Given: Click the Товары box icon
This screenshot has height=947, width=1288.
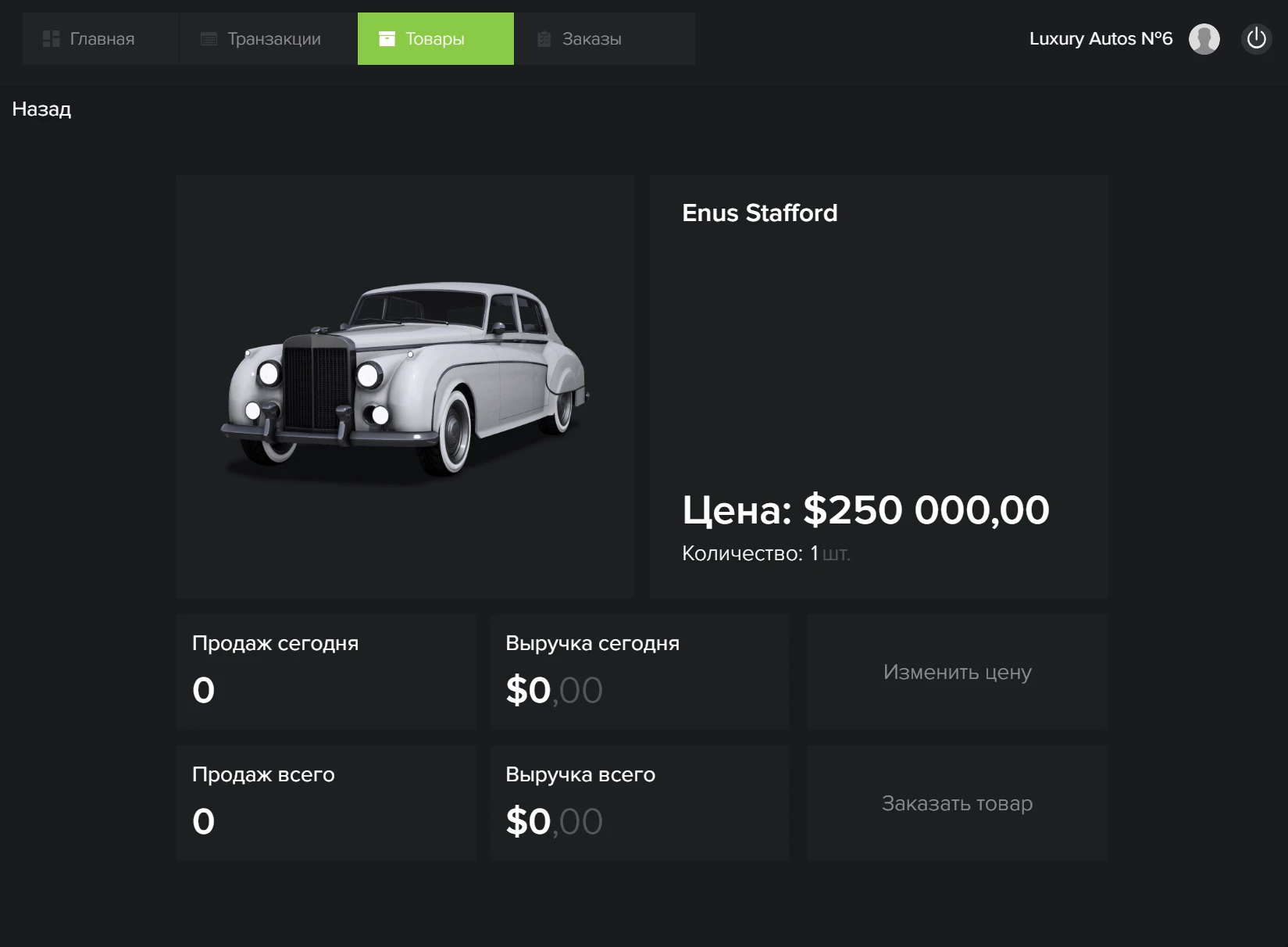Looking at the screenshot, I should click(x=387, y=39).
